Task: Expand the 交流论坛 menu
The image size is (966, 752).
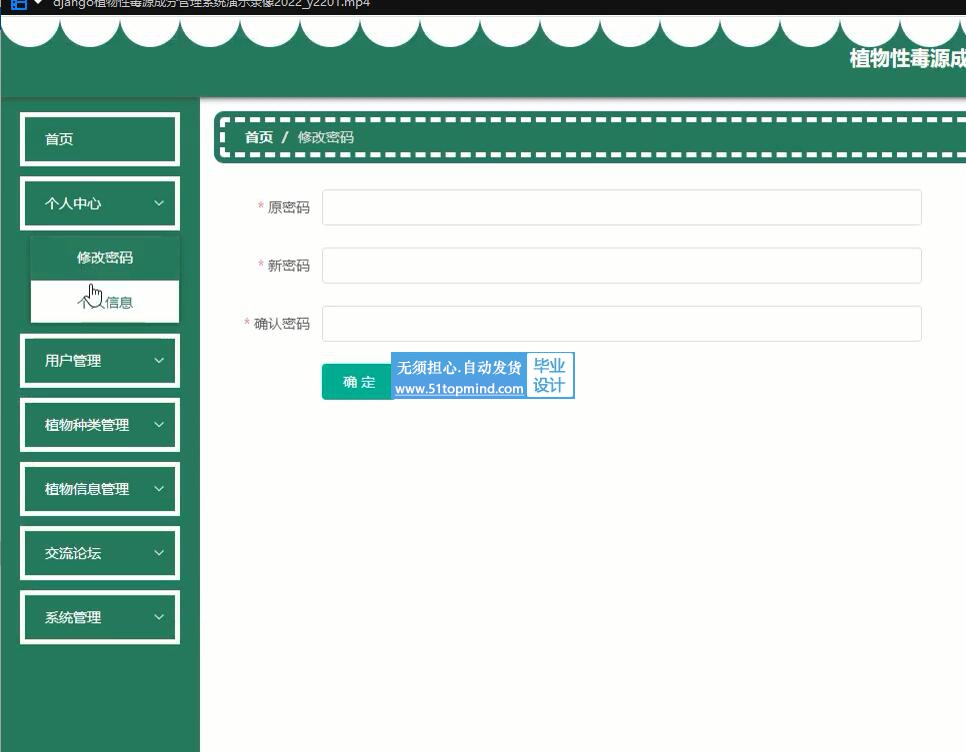Action: pyautogui.click(x=100, y=553)
